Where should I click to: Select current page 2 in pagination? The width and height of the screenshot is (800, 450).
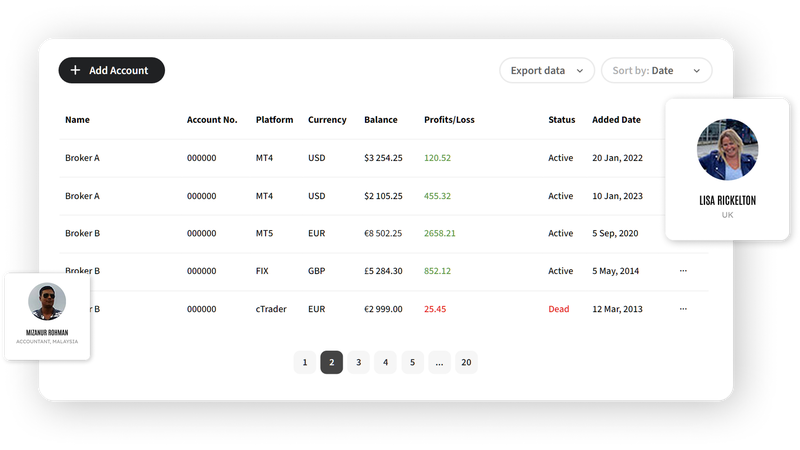(331, 363)
